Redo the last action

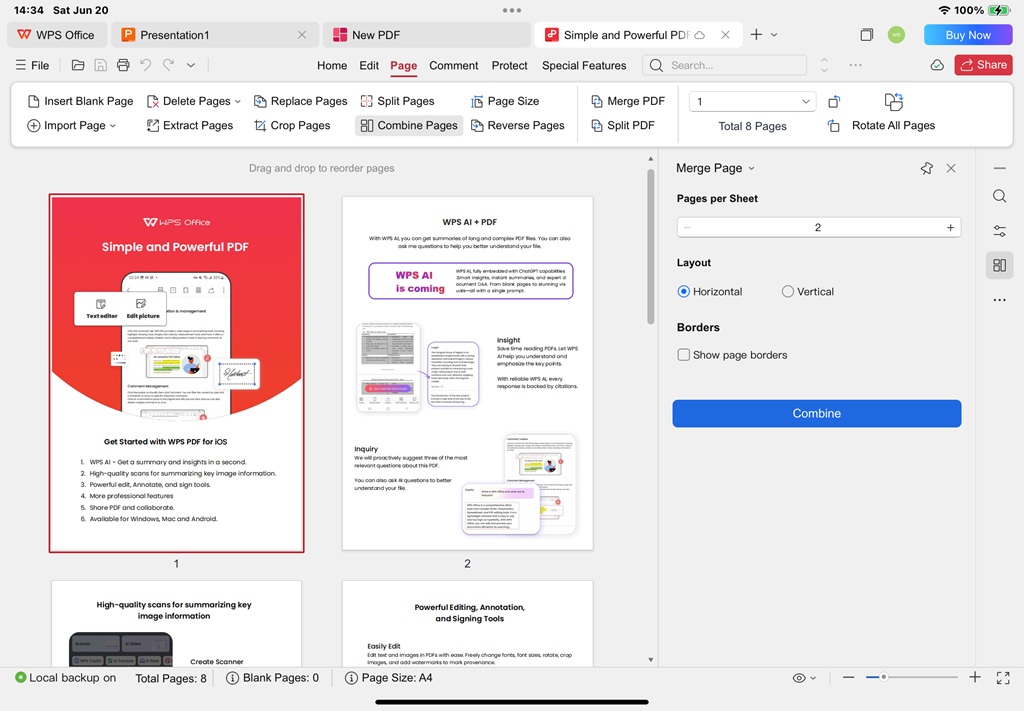[x=168, y=65]
